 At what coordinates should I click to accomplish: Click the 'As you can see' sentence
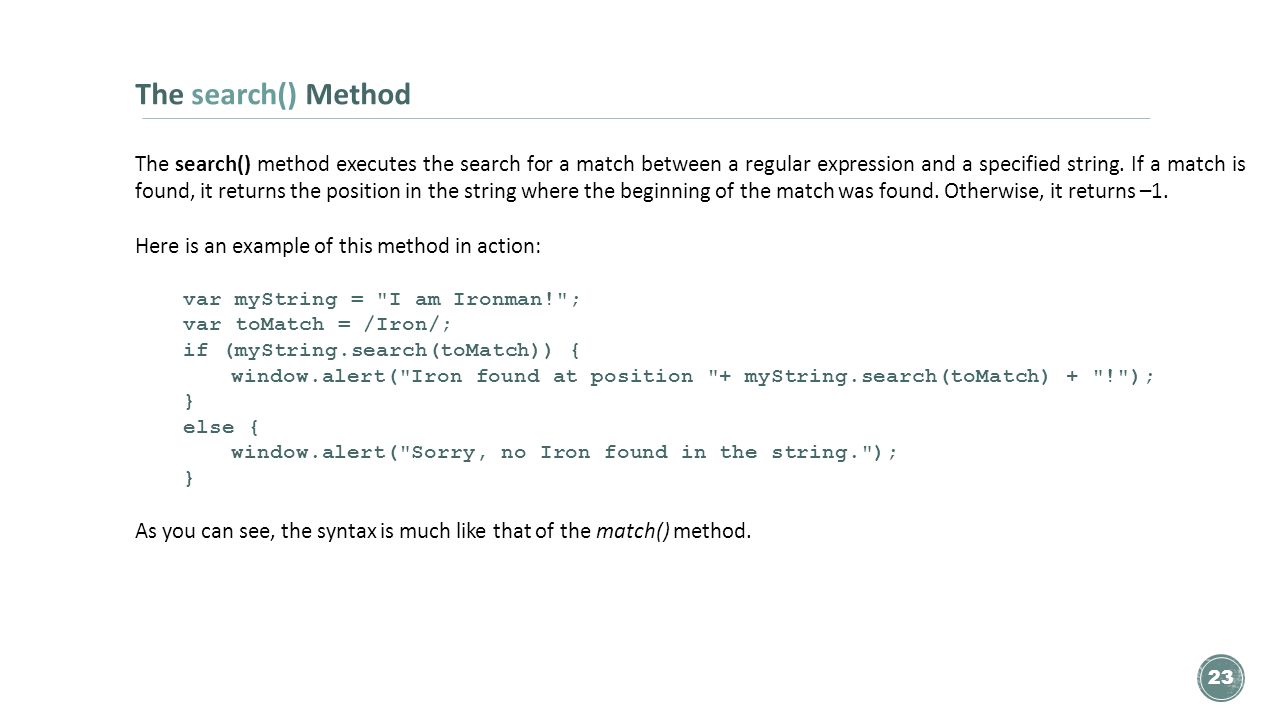pyautogui.click(x=443, y=531)
